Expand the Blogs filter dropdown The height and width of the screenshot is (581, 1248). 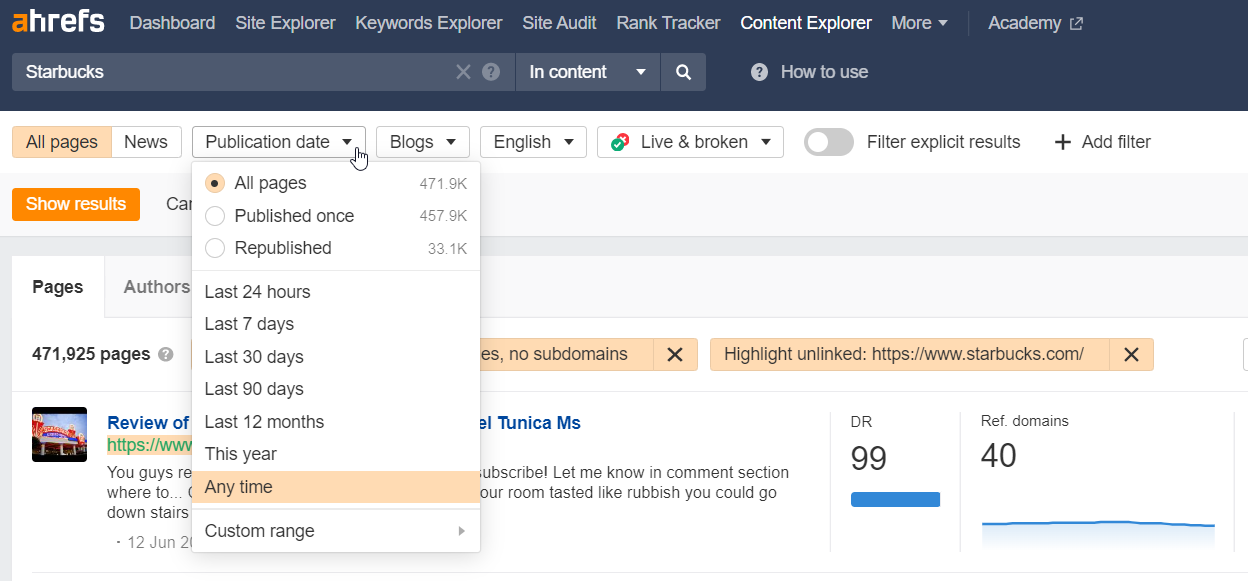pyautogui.click(x=423, y=142)
